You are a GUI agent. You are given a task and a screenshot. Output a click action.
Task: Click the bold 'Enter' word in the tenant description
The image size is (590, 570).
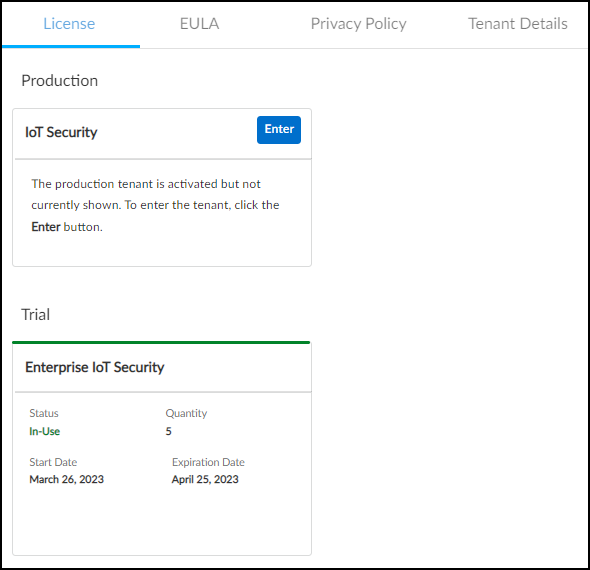(46, 227)
